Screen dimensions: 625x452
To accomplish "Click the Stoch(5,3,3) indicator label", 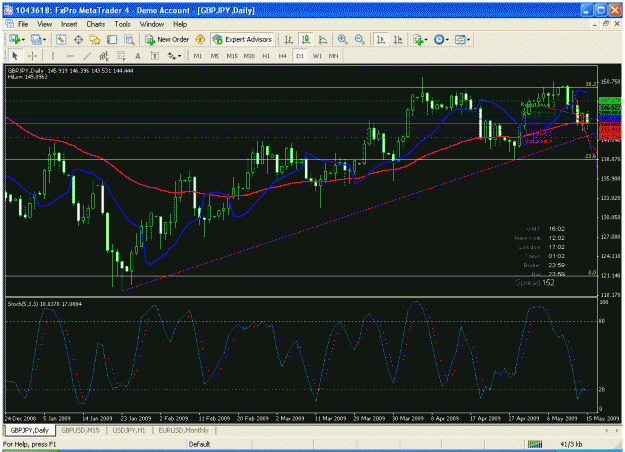I will click(45, 304).
